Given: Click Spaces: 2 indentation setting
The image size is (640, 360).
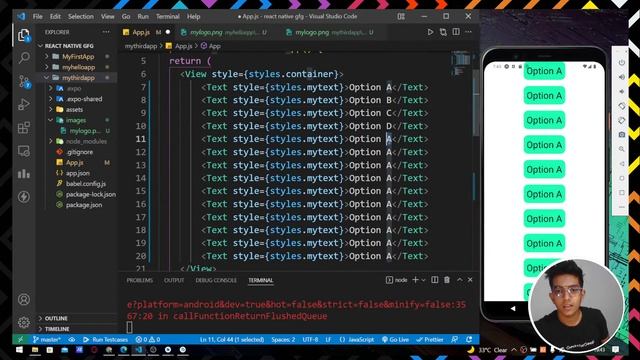Looking at the screenshot, I should (283, 340).
